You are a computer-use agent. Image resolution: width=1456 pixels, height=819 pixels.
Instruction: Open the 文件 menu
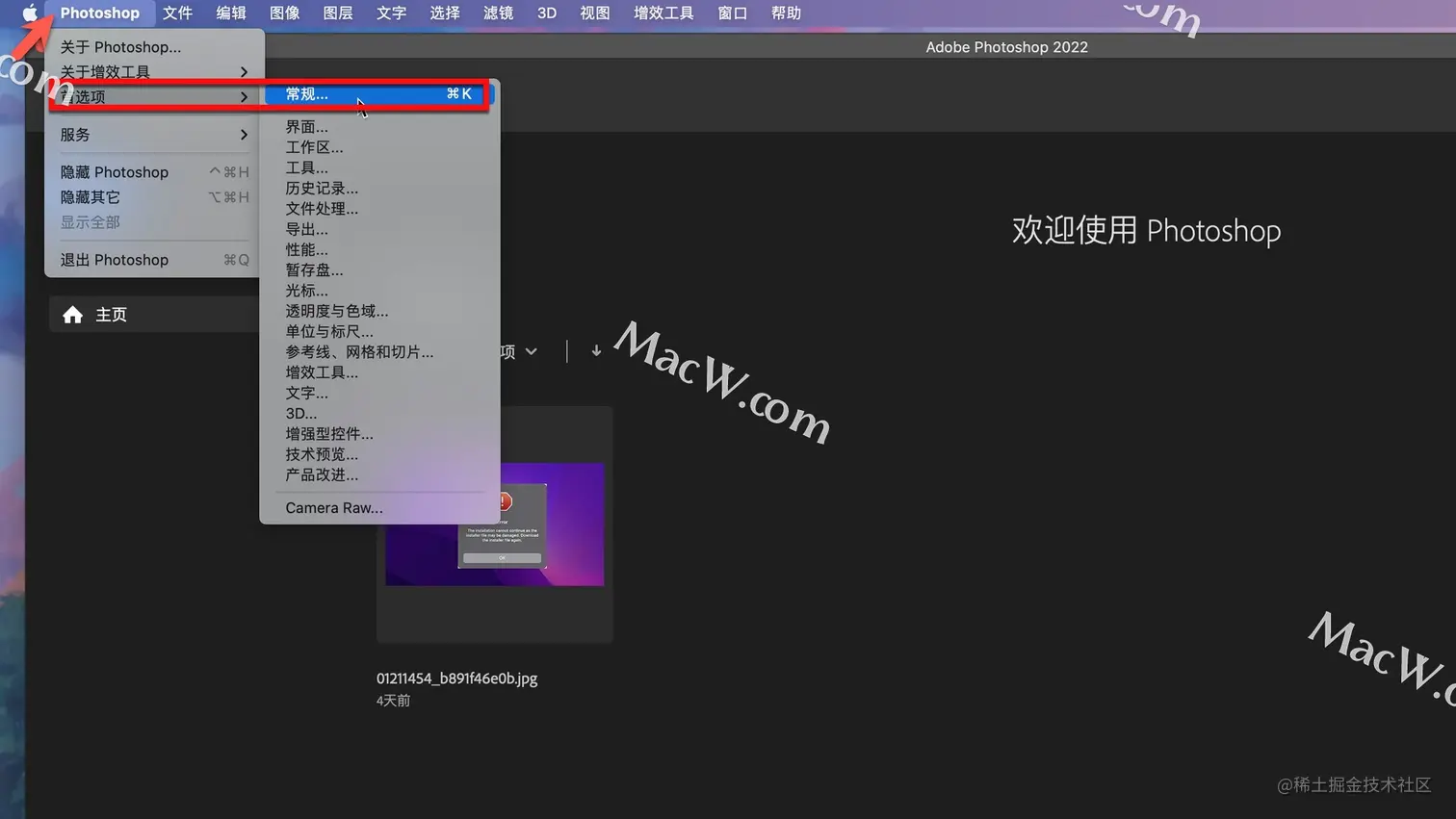click(x=177, y=13)
